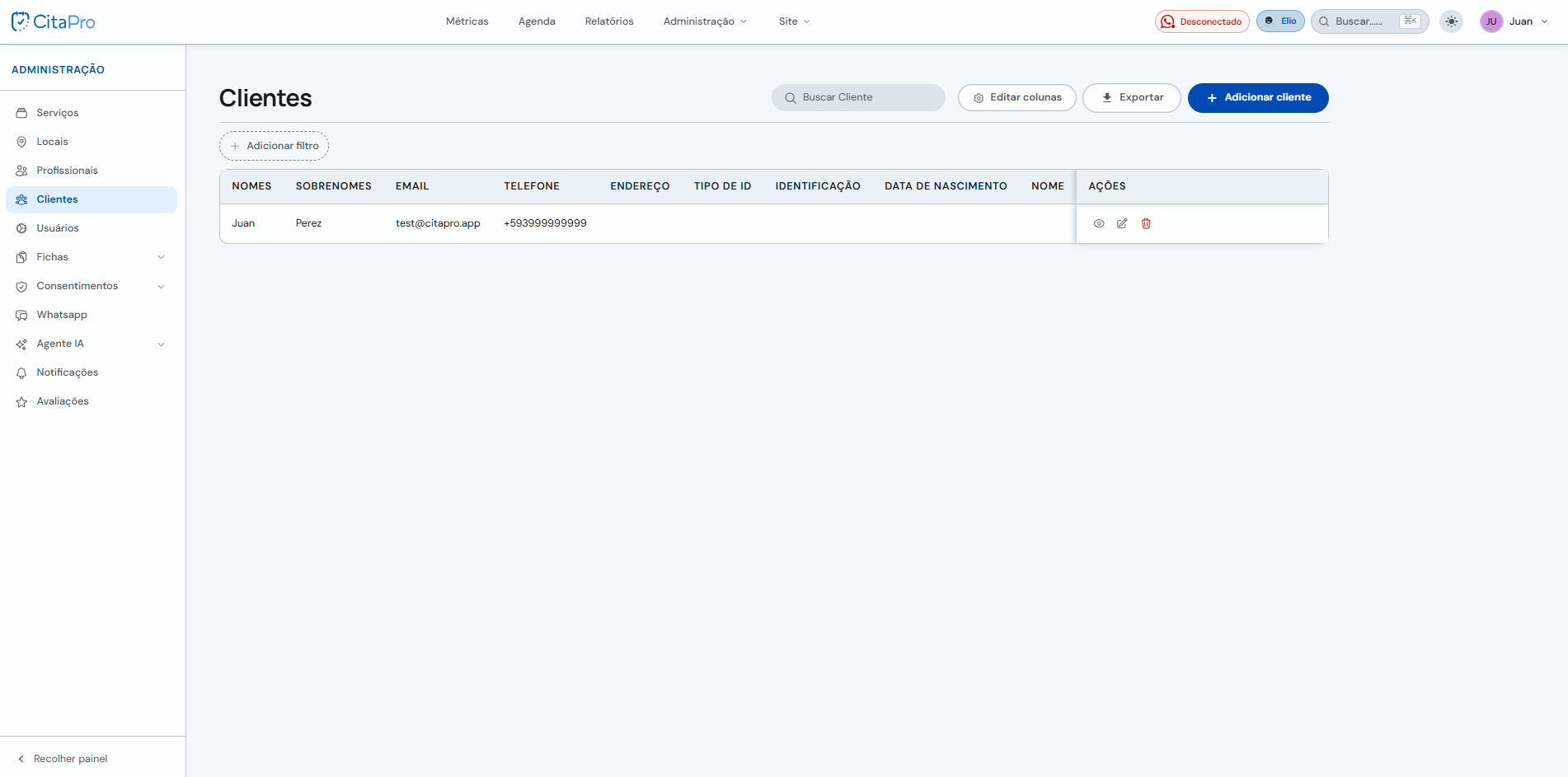Image resolution: width=1568 pixels, height=777 pixels.
Task: Open the Administração dropdown menu
Action: click(705, 21)
